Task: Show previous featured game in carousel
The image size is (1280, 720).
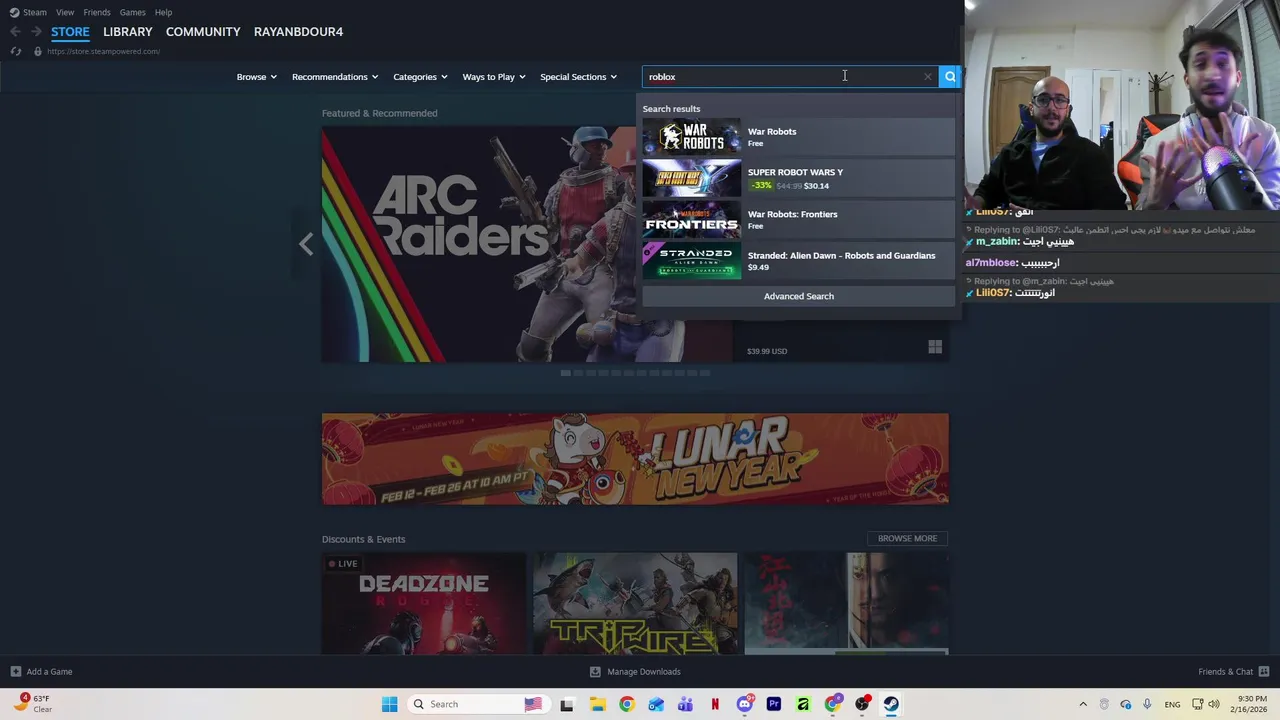Action: click(306, 244)
